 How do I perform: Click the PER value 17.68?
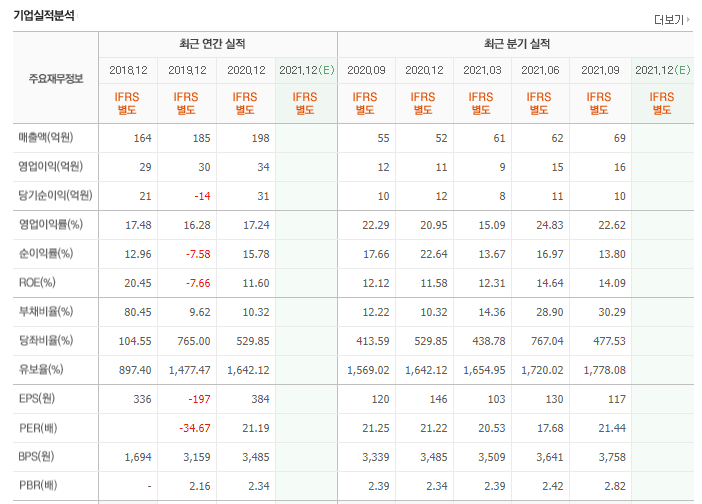click(x=550, y=428)
